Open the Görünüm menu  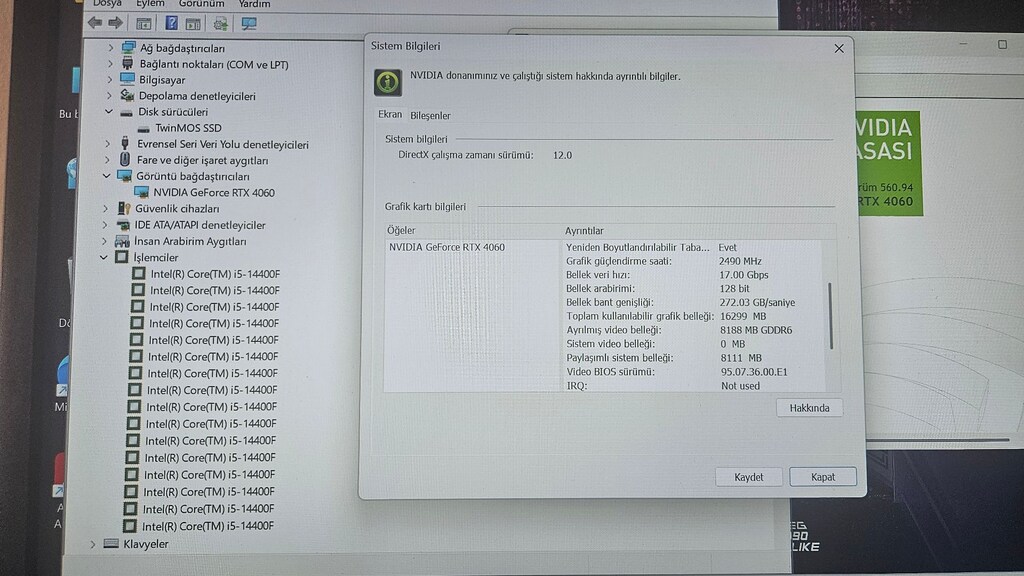pyautogui.click(x=202, y=4)
